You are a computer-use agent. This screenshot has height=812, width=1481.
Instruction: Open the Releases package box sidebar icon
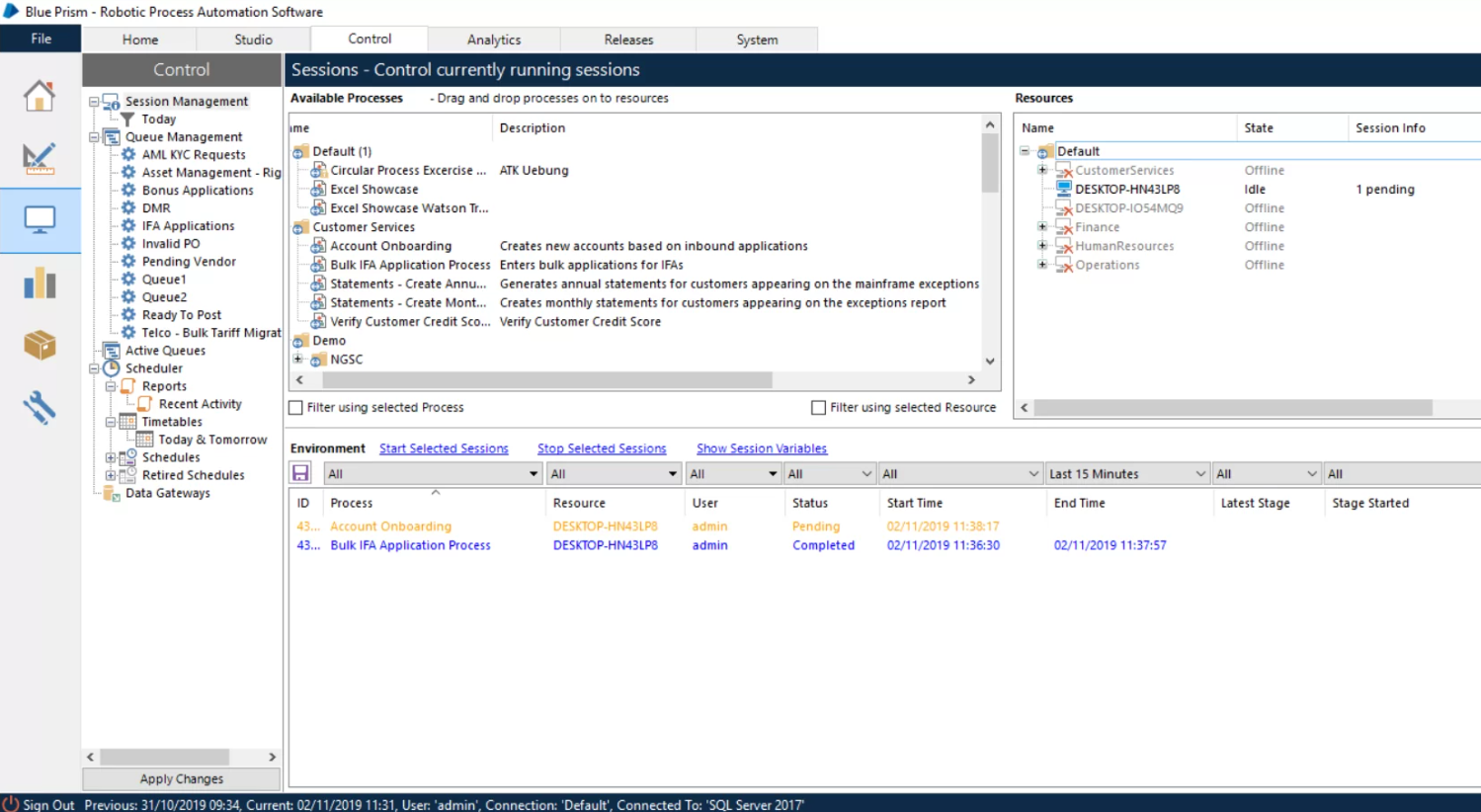click(40, 345)
